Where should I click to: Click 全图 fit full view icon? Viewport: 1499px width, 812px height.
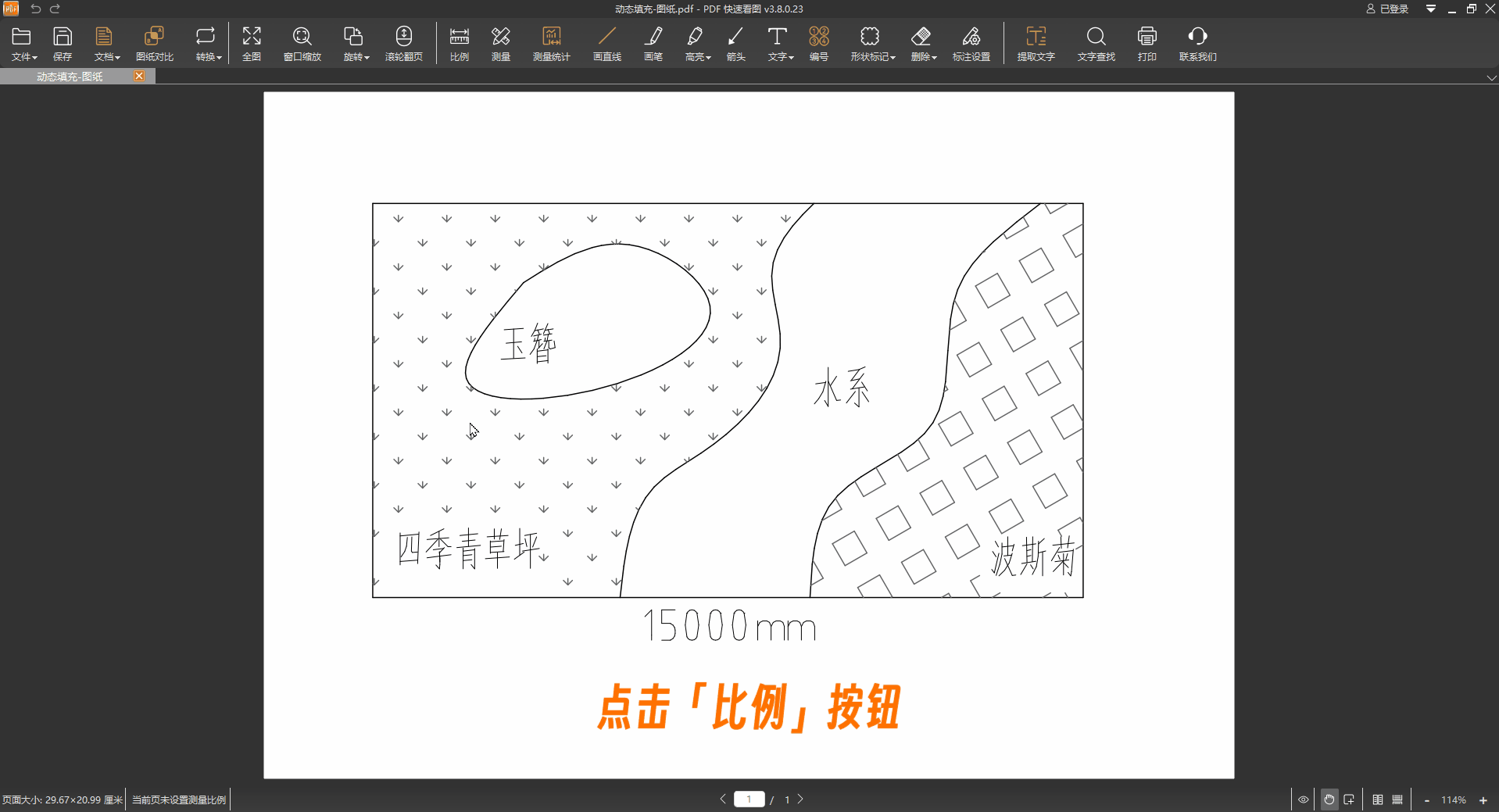click(252, 44)
